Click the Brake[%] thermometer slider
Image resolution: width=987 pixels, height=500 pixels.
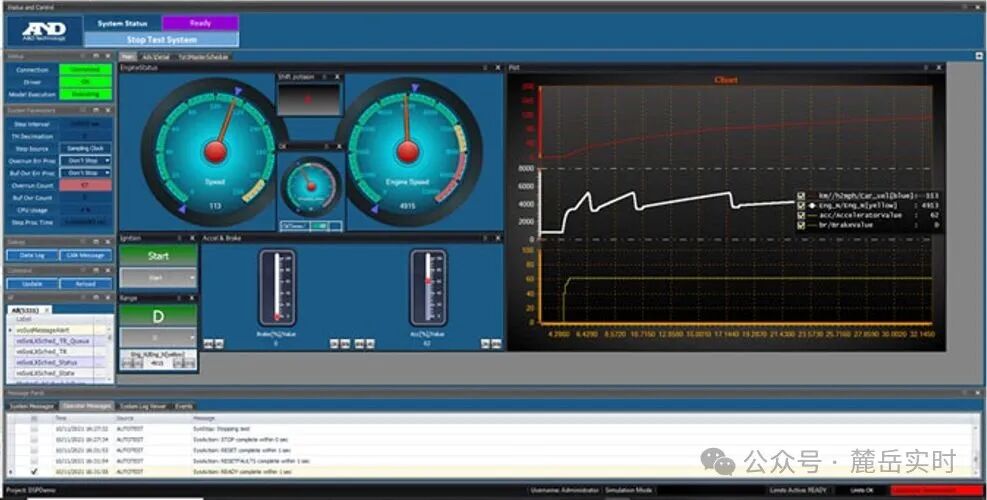[x=276, y=287]
